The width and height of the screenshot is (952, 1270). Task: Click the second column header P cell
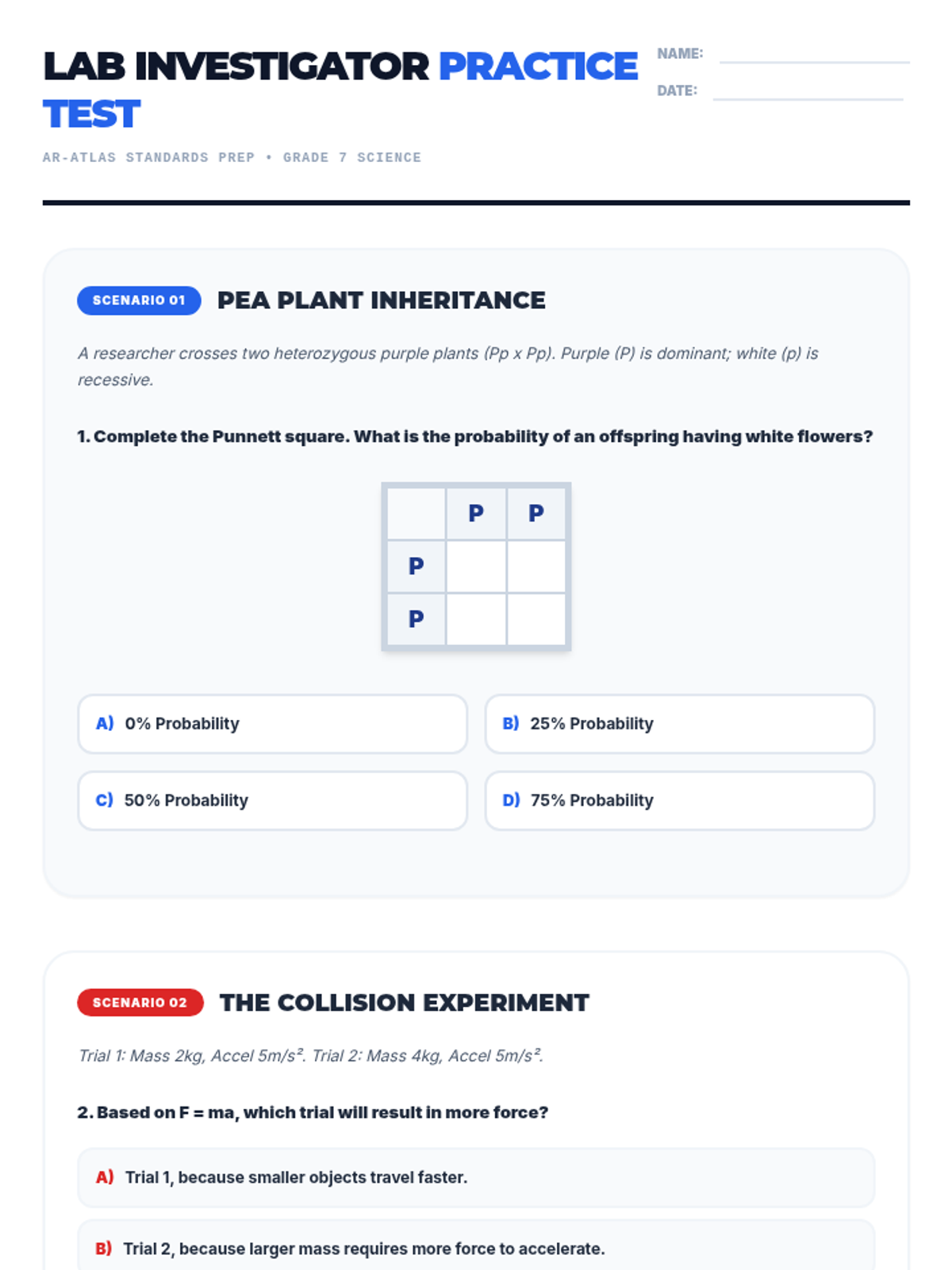click(x=536, y=514)
